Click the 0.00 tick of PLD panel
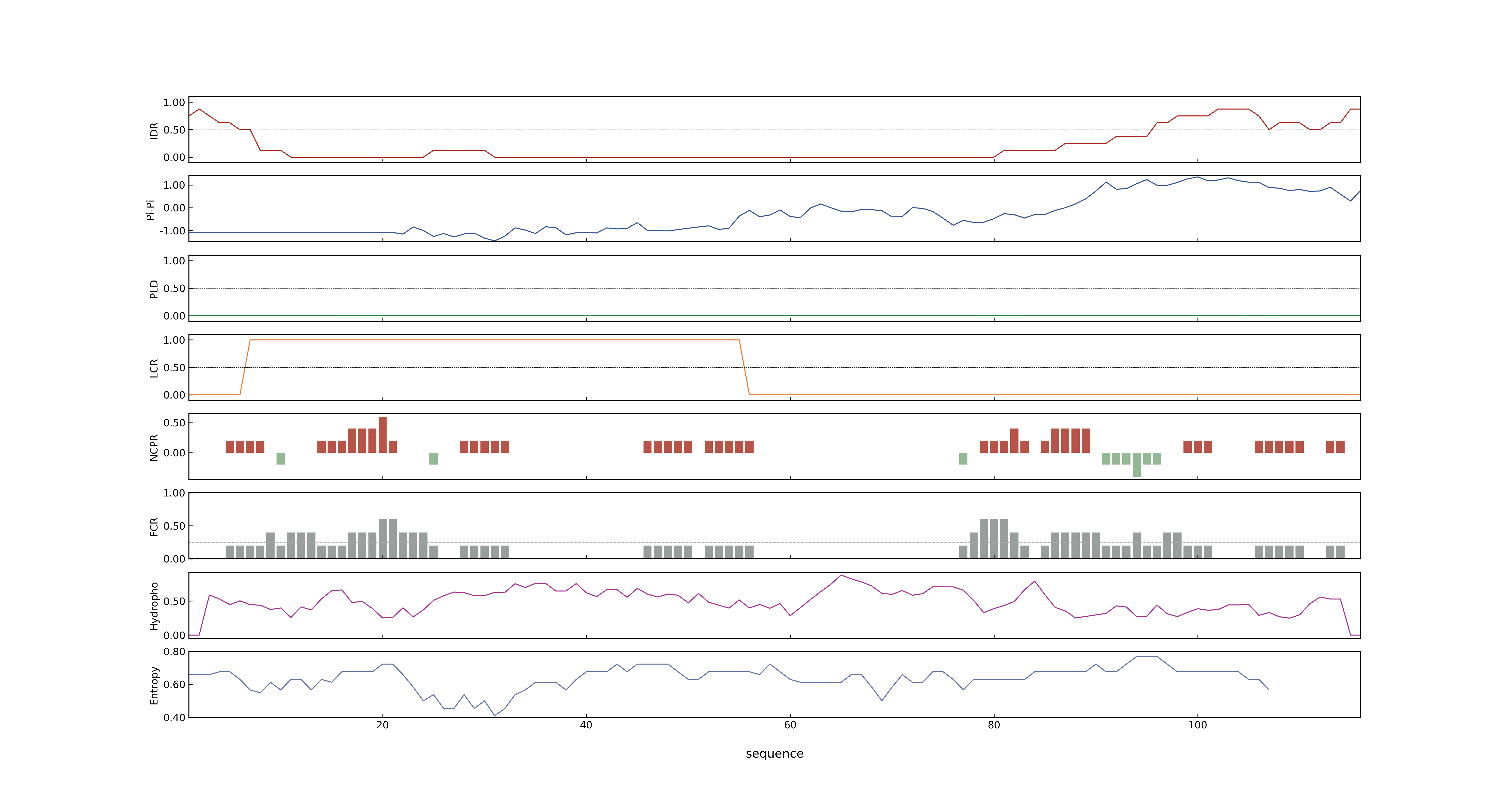This screenshot has width=1512, height=806. coord(174,316)
